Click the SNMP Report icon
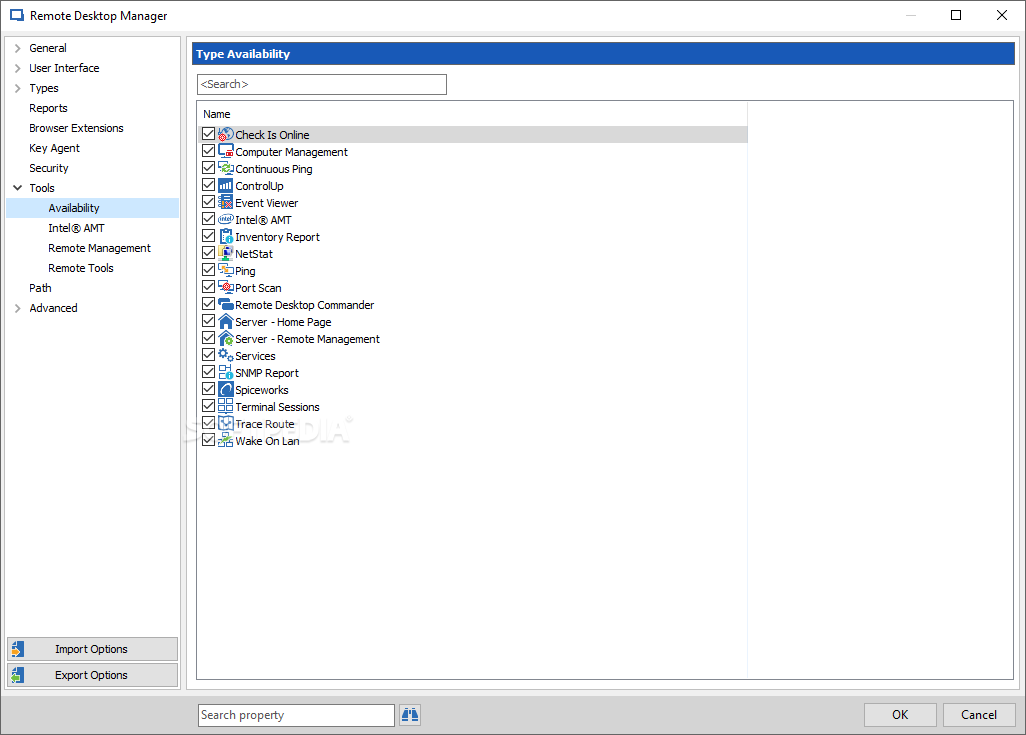This screenshot has height=735, width=1026. click(x=225, y=372)
